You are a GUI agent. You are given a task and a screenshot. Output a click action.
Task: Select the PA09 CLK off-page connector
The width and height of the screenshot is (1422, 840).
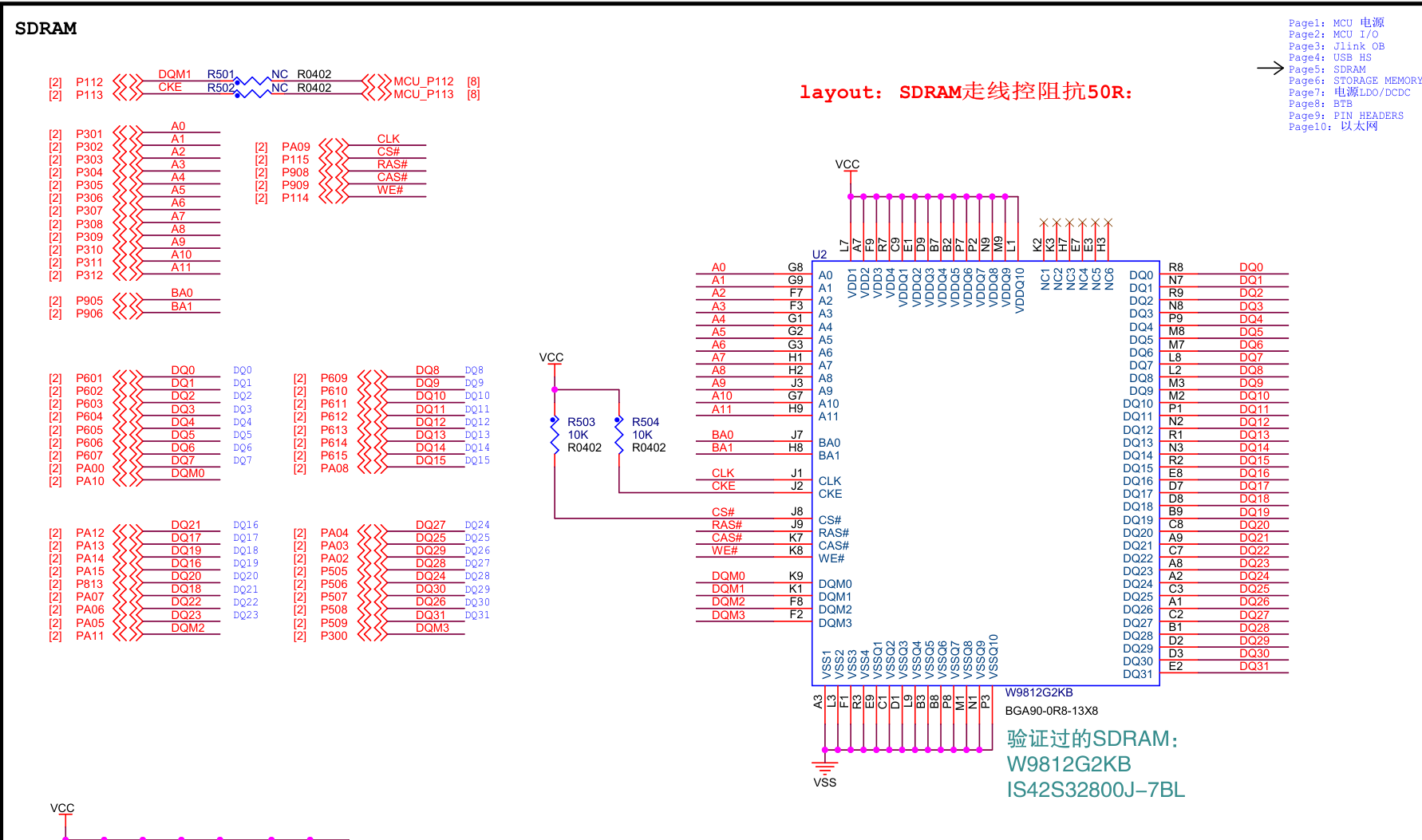(334, 147)
